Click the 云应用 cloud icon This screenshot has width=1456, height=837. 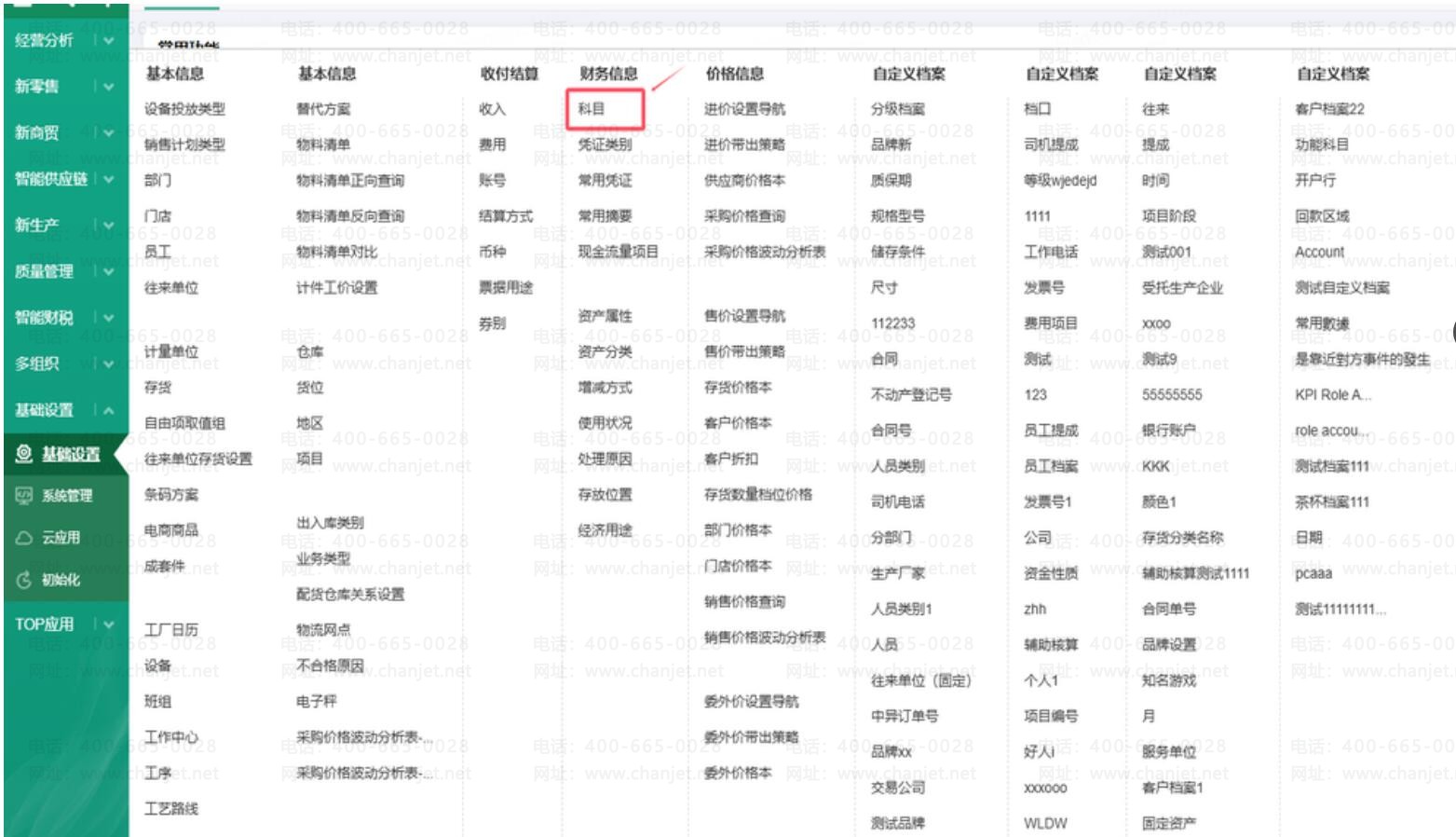tap(24, 538)
